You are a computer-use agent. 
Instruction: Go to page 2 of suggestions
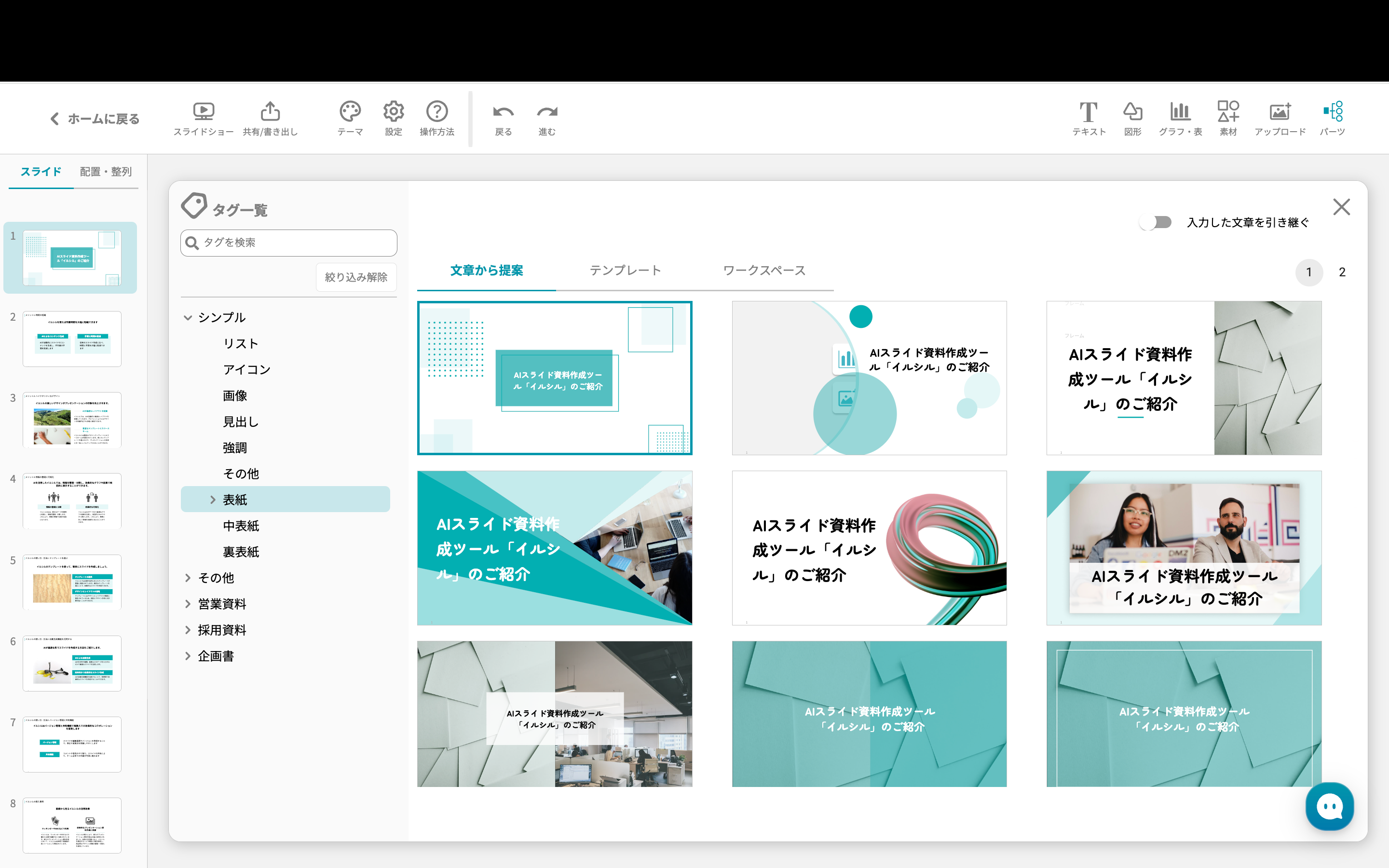click(1342, 272)
